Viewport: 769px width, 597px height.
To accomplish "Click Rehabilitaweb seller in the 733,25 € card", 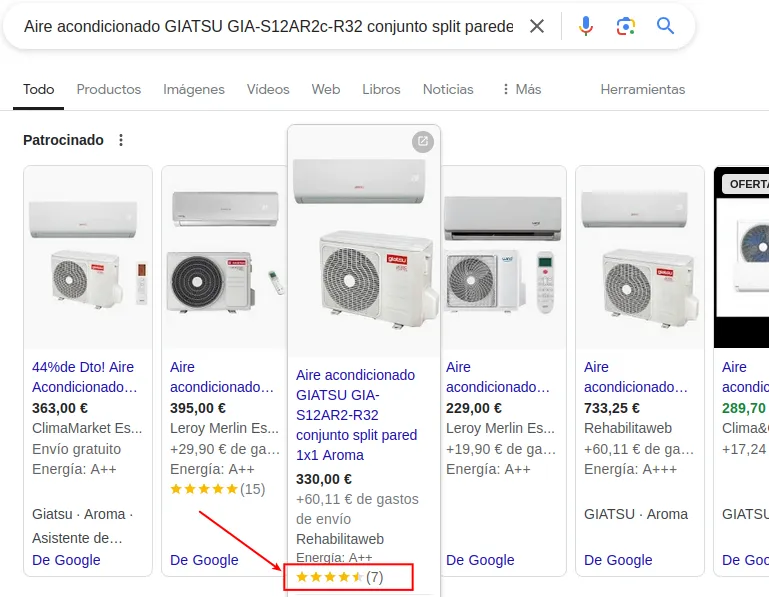I will 628,428.
